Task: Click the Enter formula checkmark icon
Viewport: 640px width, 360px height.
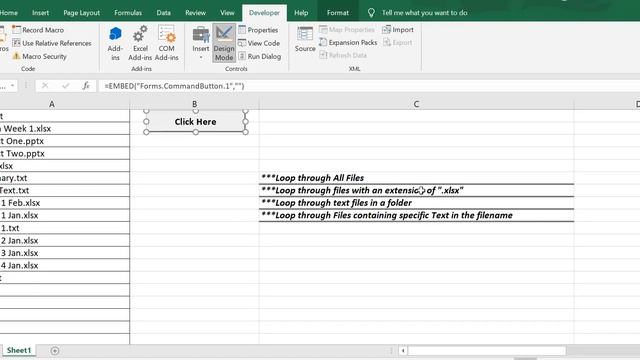Action: (66, 86)
